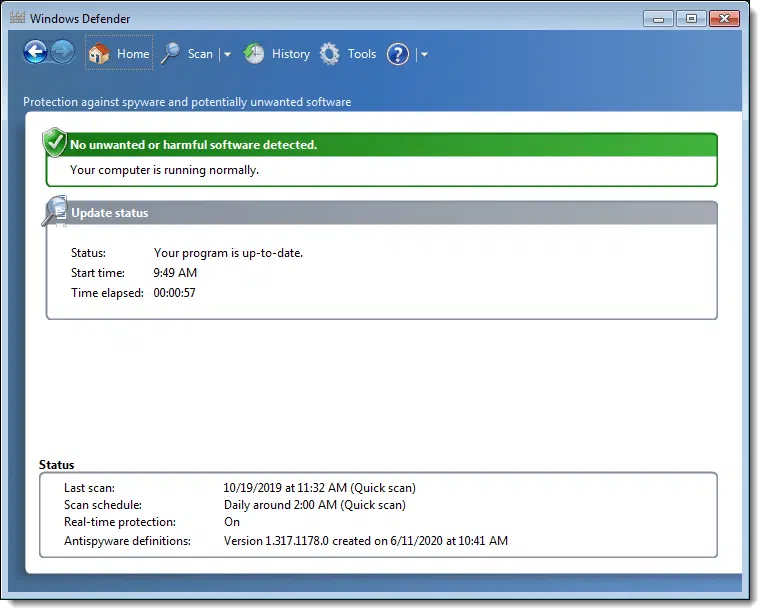Screen dimensions: 765x615
Task: Click the 'Update status' header text
Action: [110, 213]
